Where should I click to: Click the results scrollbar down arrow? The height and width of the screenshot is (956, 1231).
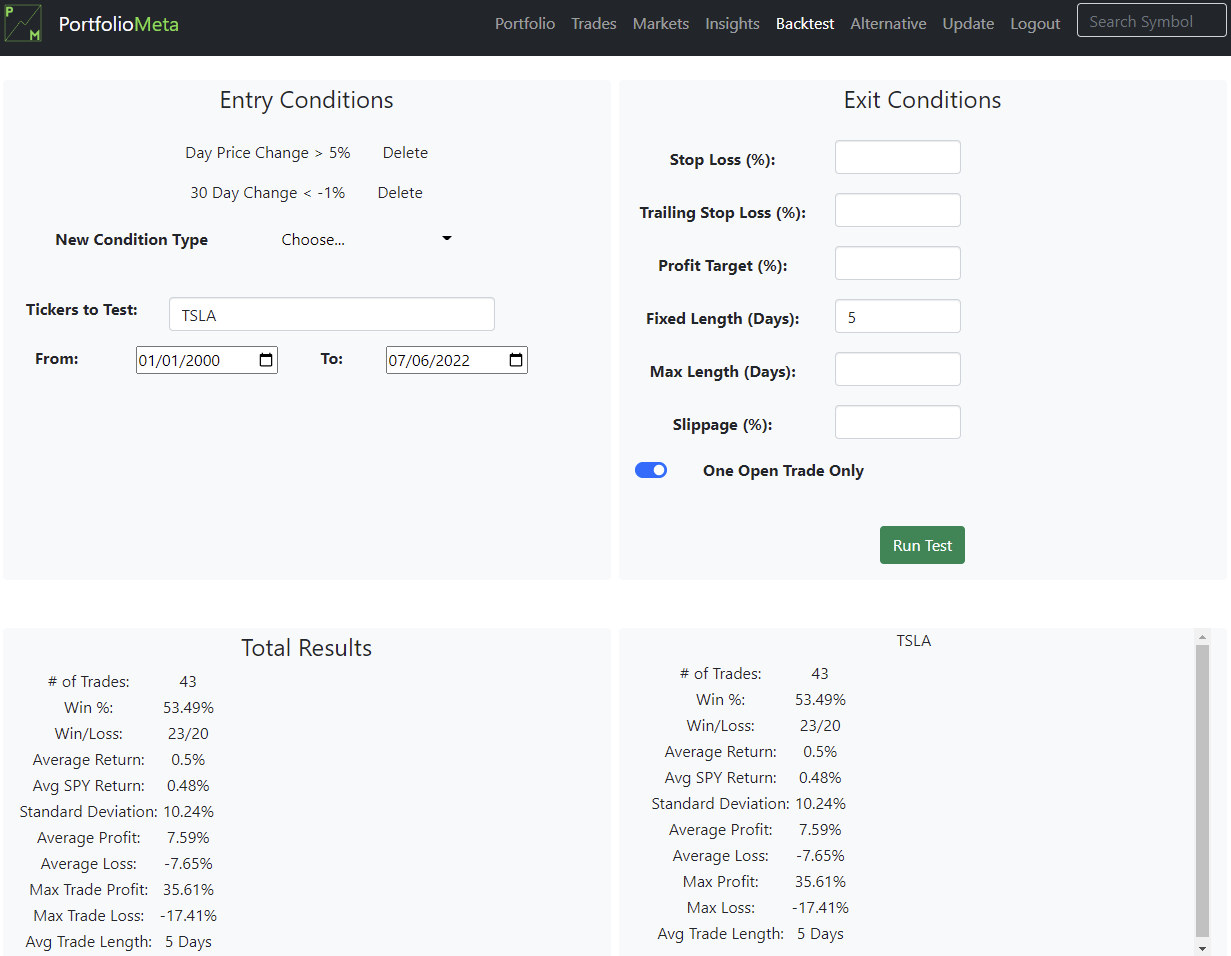(1202, 947)
